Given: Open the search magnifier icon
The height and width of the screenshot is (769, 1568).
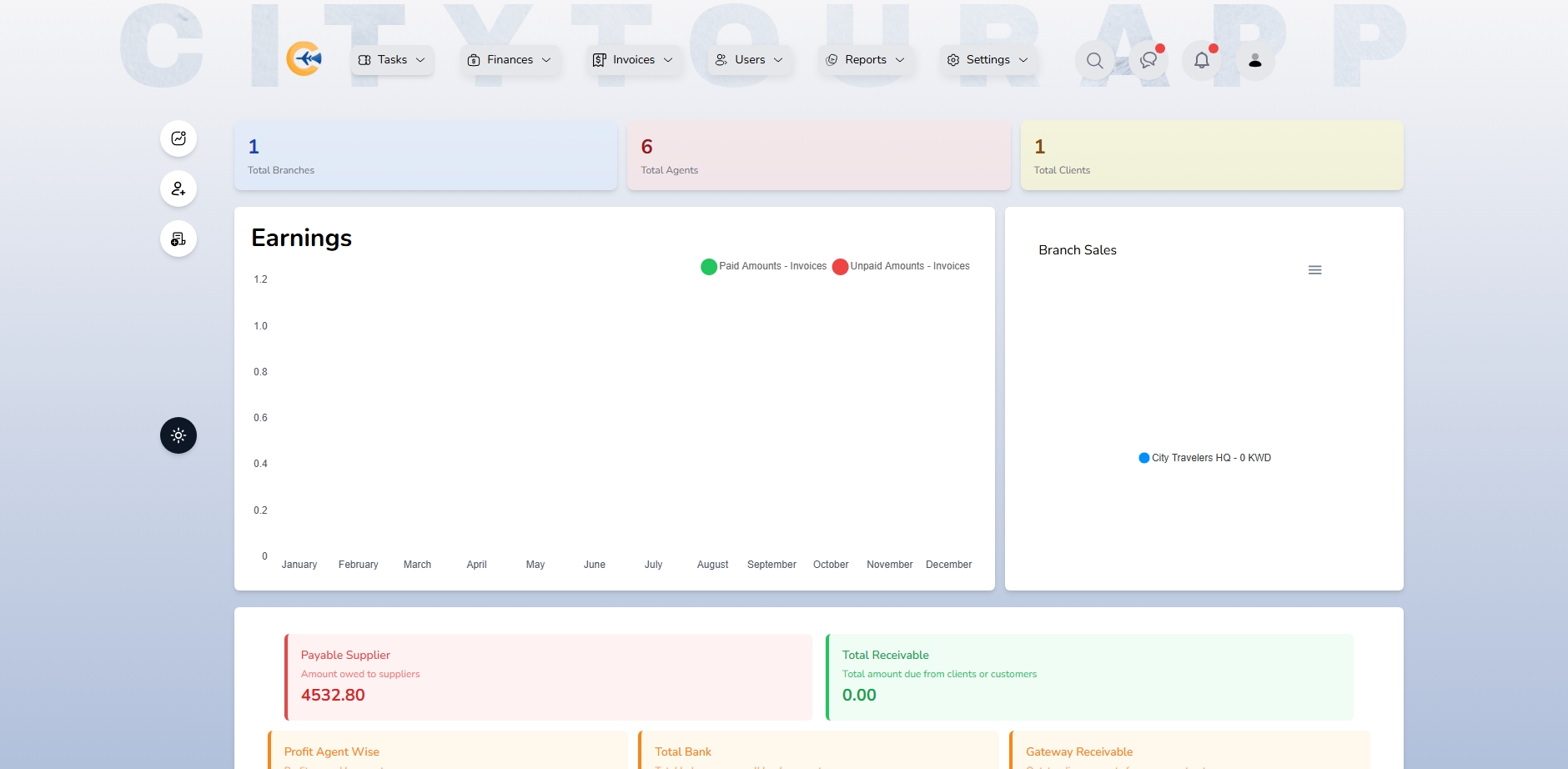Looking at the screenshot, I should [x=1094, y=60].
